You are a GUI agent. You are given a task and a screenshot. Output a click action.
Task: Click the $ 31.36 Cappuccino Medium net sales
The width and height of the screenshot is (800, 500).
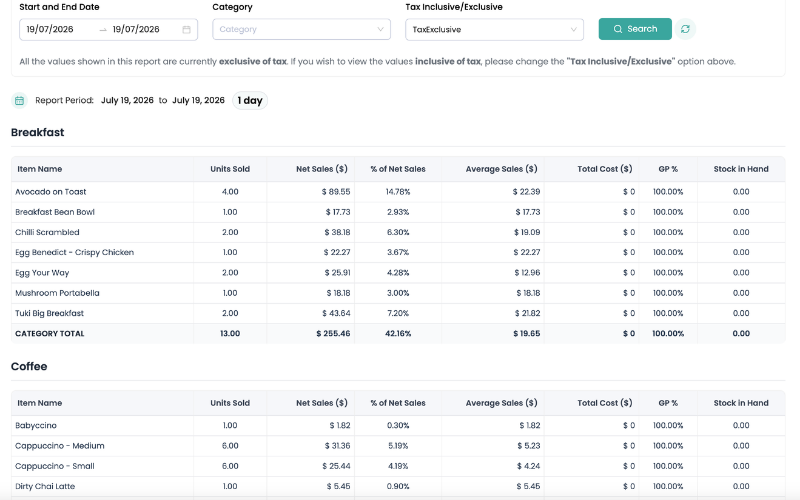pyautogui.click(x=337, y=446)
